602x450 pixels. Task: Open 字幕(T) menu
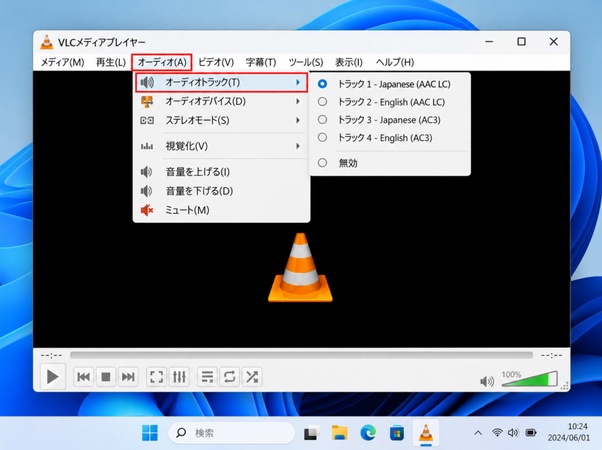point(261,62)
